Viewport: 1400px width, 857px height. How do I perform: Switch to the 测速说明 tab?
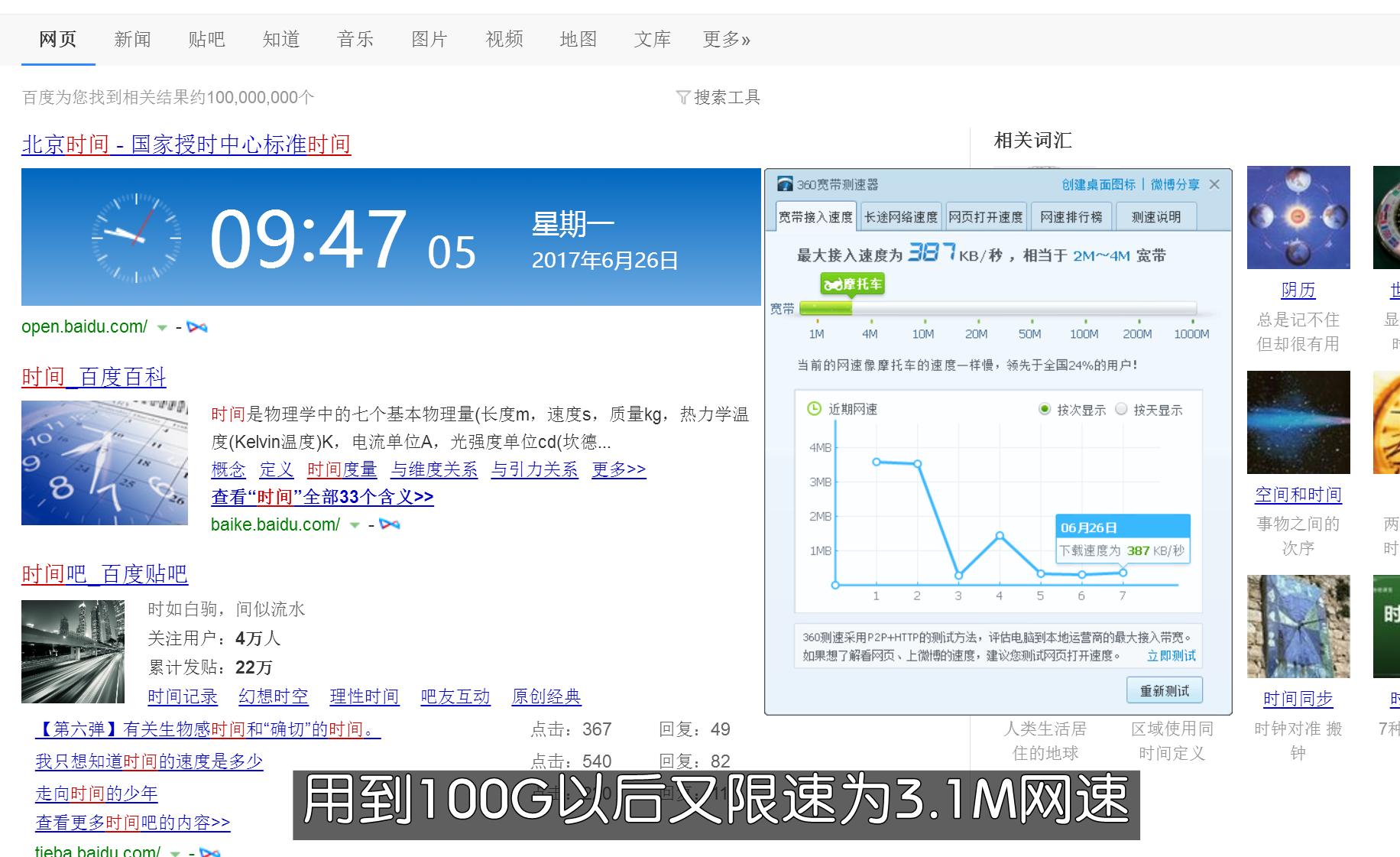click(x=1155, y=216)
